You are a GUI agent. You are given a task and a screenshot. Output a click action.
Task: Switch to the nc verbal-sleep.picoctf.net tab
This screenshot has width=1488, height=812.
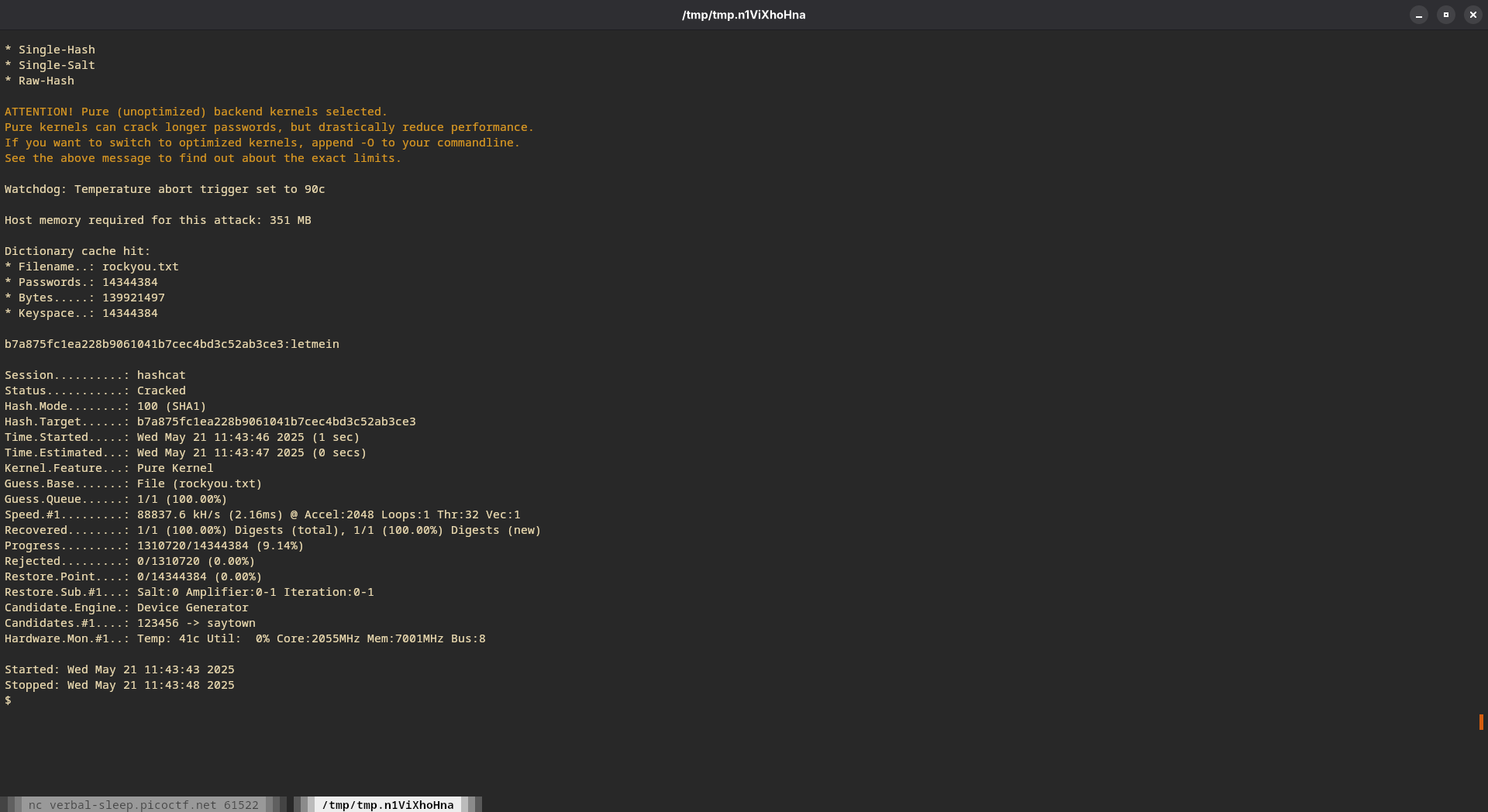click(143, 805)
